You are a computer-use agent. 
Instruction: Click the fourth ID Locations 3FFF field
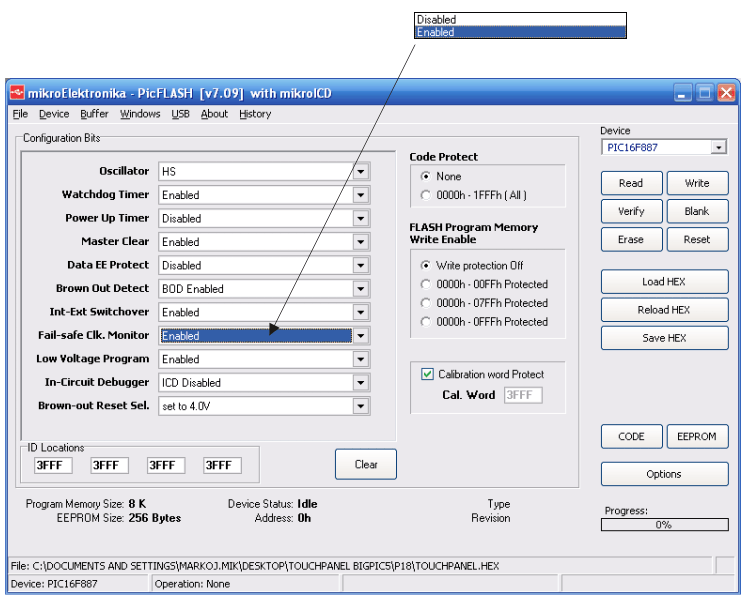coord(222,465)
